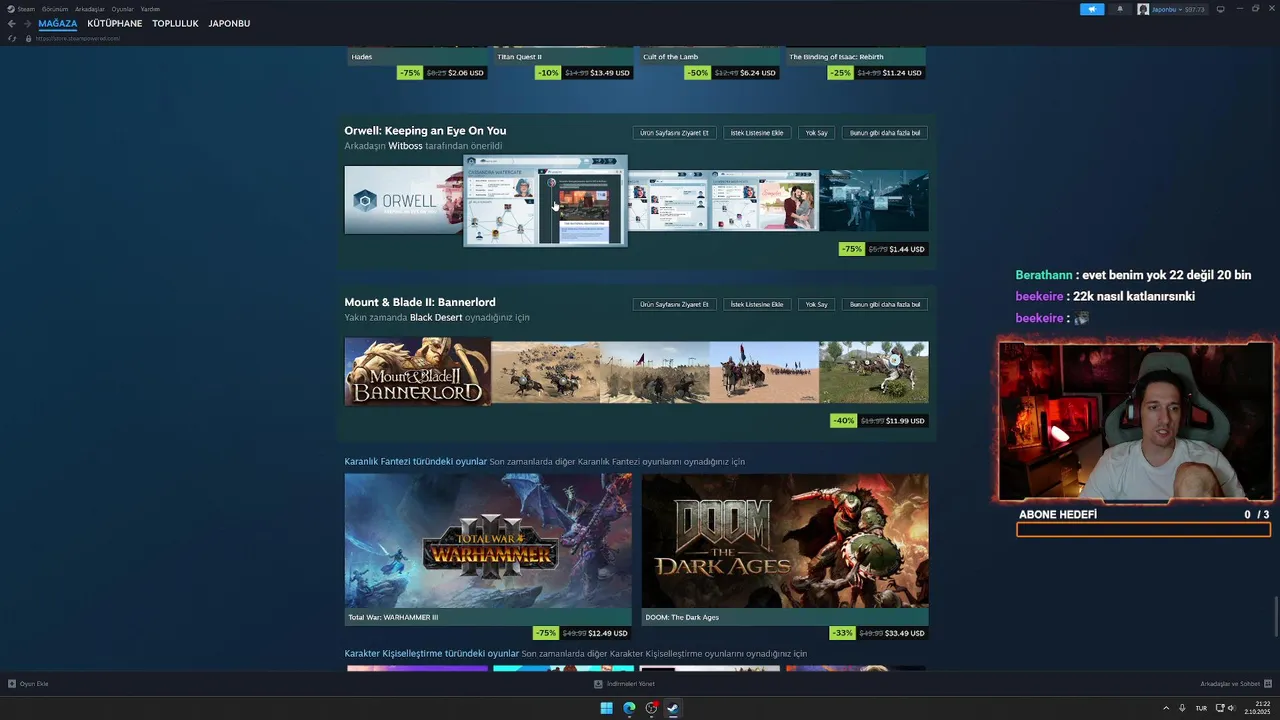
Task: Open the friends and chat icon
Action: [x=1268, y=684]
